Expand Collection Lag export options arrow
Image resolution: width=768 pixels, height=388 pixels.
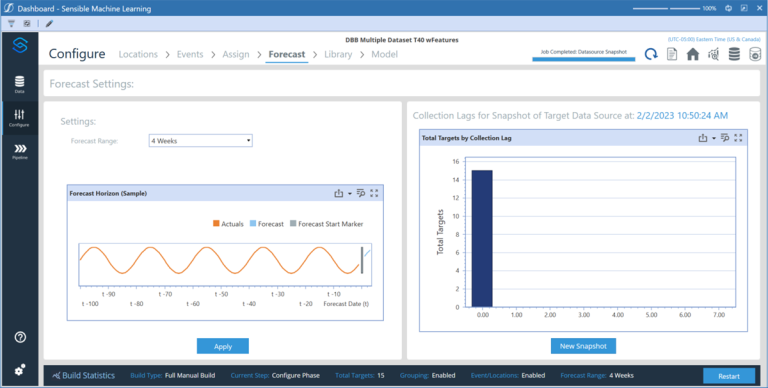click(x=714, y=138)
